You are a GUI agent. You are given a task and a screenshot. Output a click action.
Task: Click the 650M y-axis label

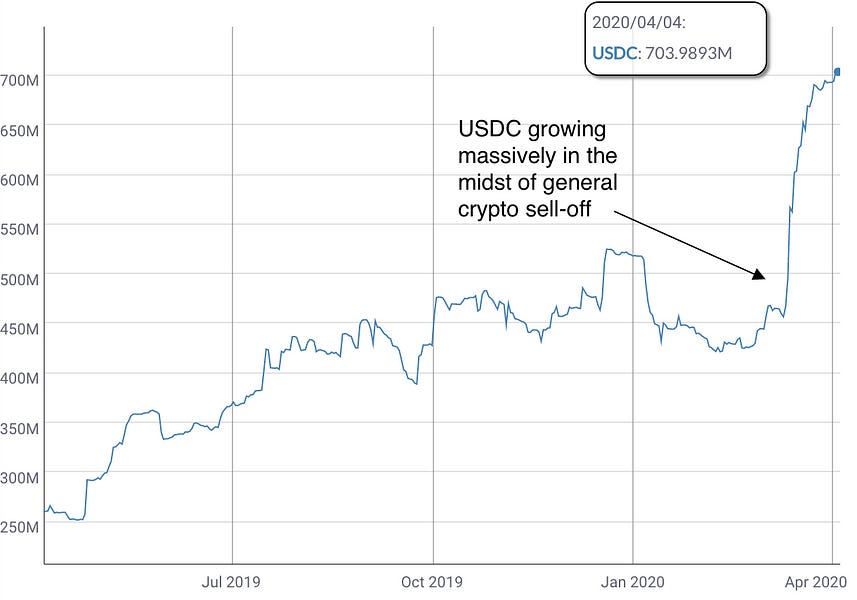click(x=20, y=129)
